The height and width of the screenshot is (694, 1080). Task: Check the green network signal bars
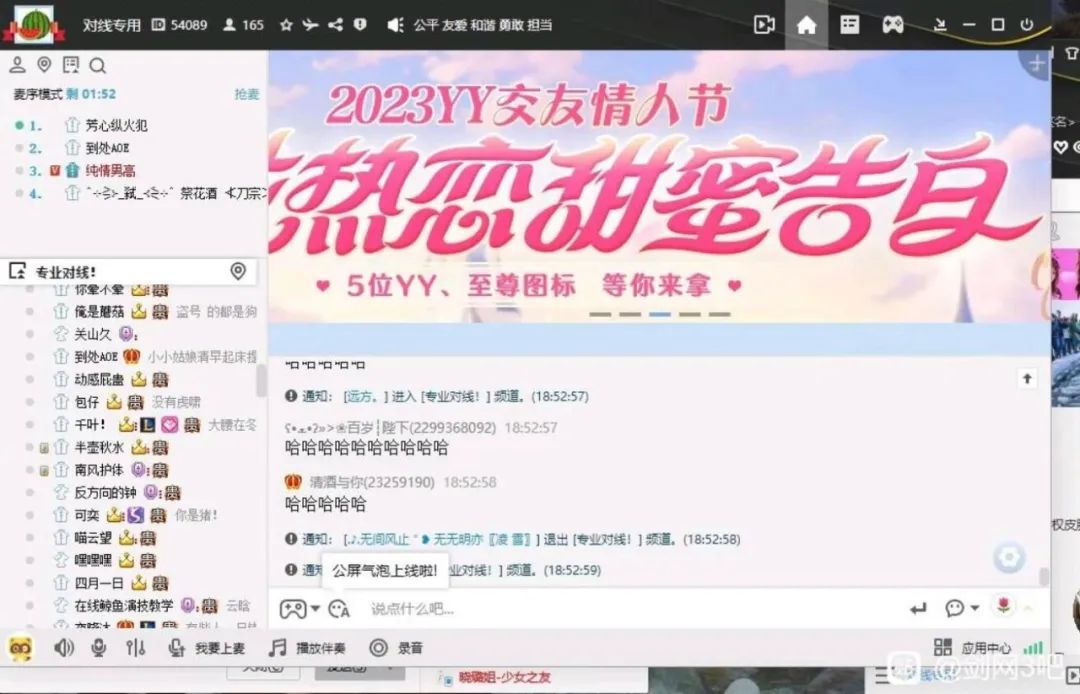1032,648
